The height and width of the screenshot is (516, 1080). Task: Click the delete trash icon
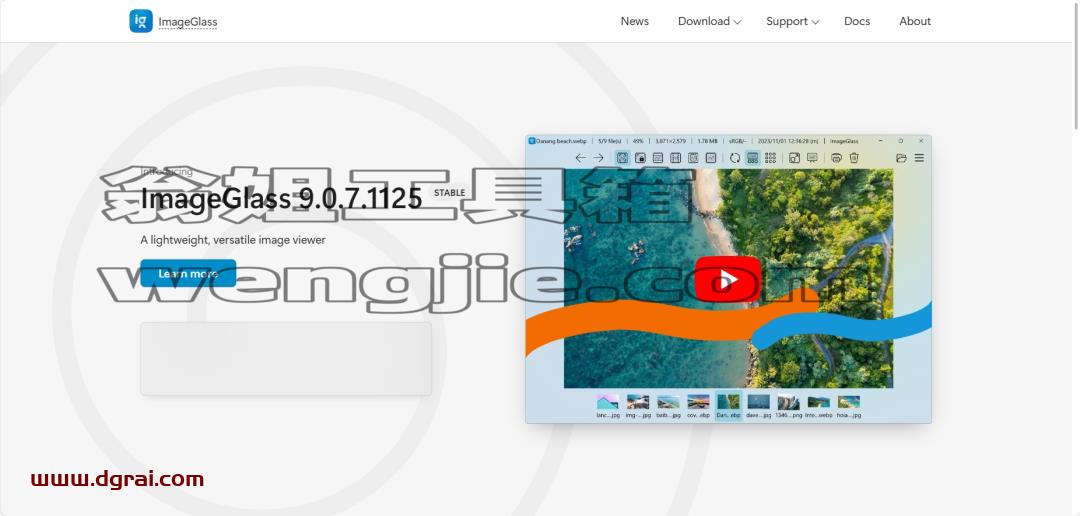pos(854,158)
